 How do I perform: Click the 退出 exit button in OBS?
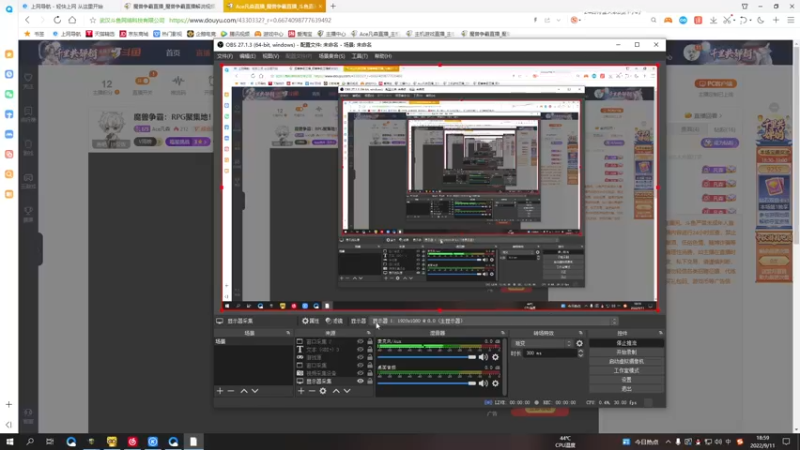(627, 389)
